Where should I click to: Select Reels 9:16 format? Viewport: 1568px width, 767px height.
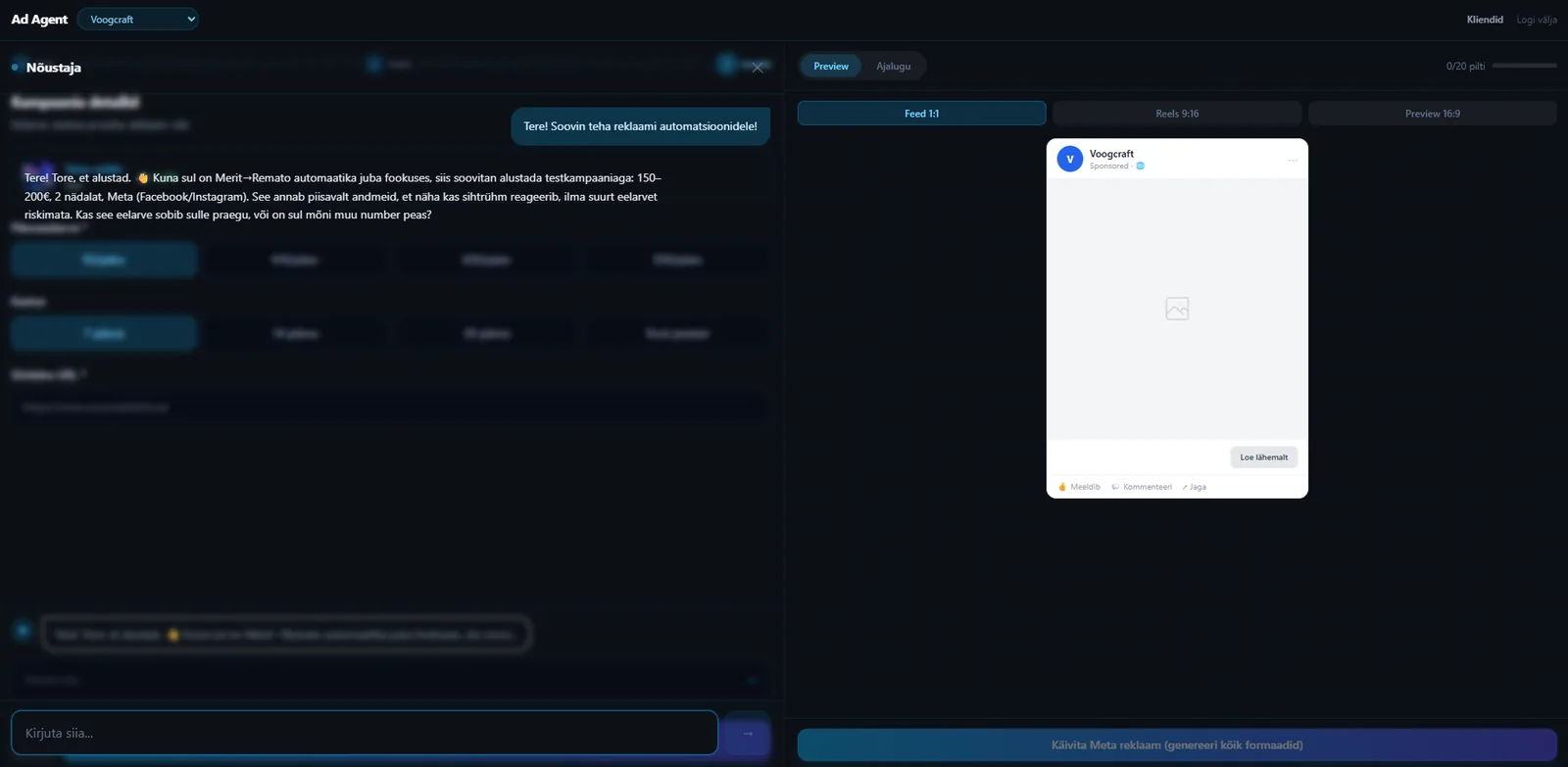click(1177, 114)
